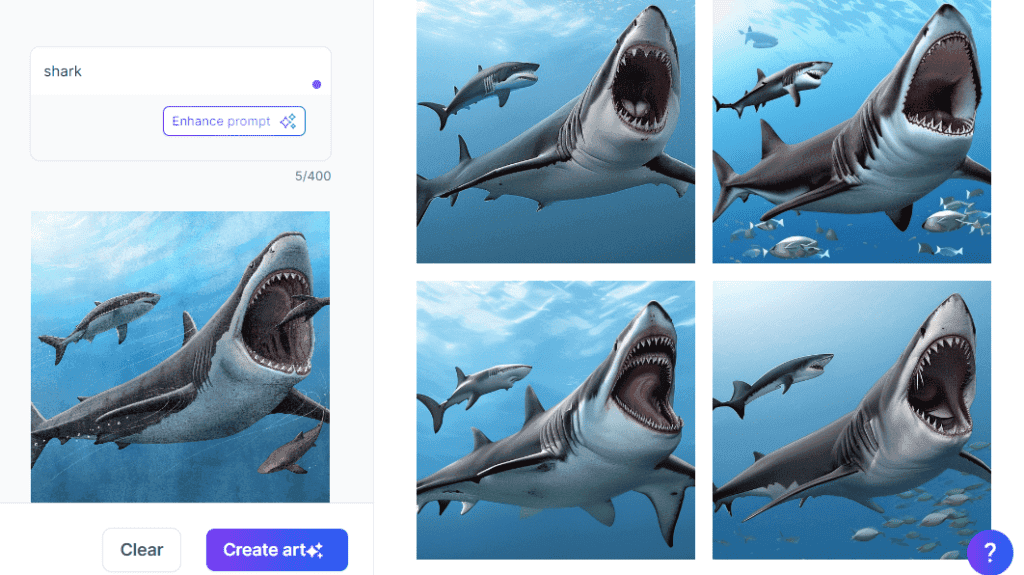Click the 5/400 character counter

tap(312, 176)
